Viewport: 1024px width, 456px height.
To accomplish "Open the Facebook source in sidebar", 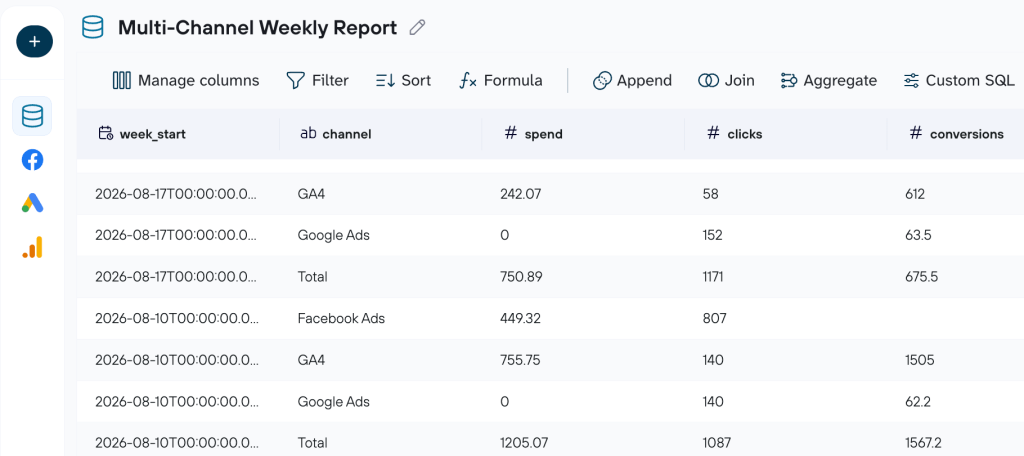I will (32, 160).
